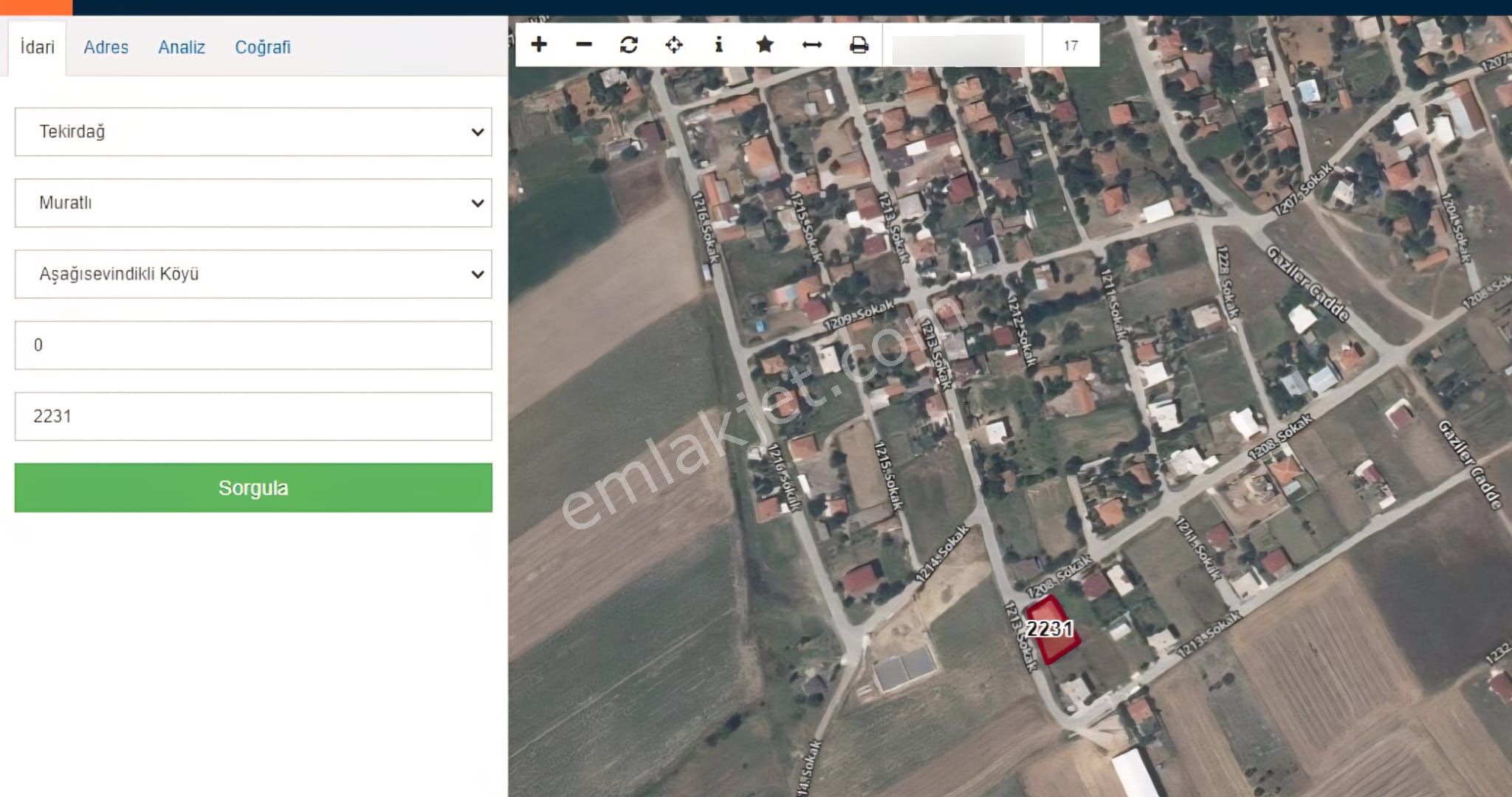The image size is (1512, 797).
Task: Open favorites via the star icon
Action: pyautogui.click(x=764, y=45)
